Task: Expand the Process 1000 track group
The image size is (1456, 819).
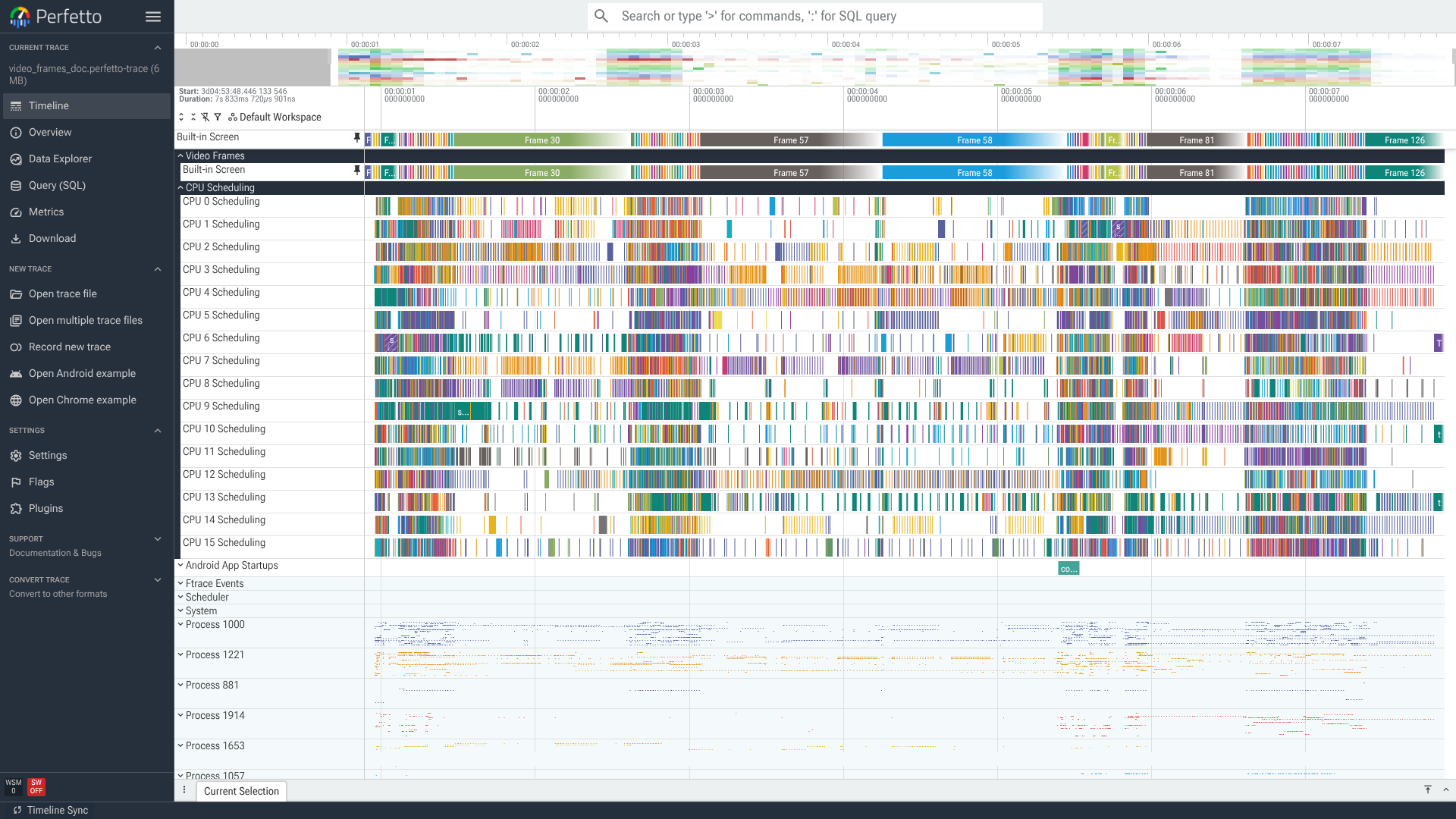Action: click(180, 624)
